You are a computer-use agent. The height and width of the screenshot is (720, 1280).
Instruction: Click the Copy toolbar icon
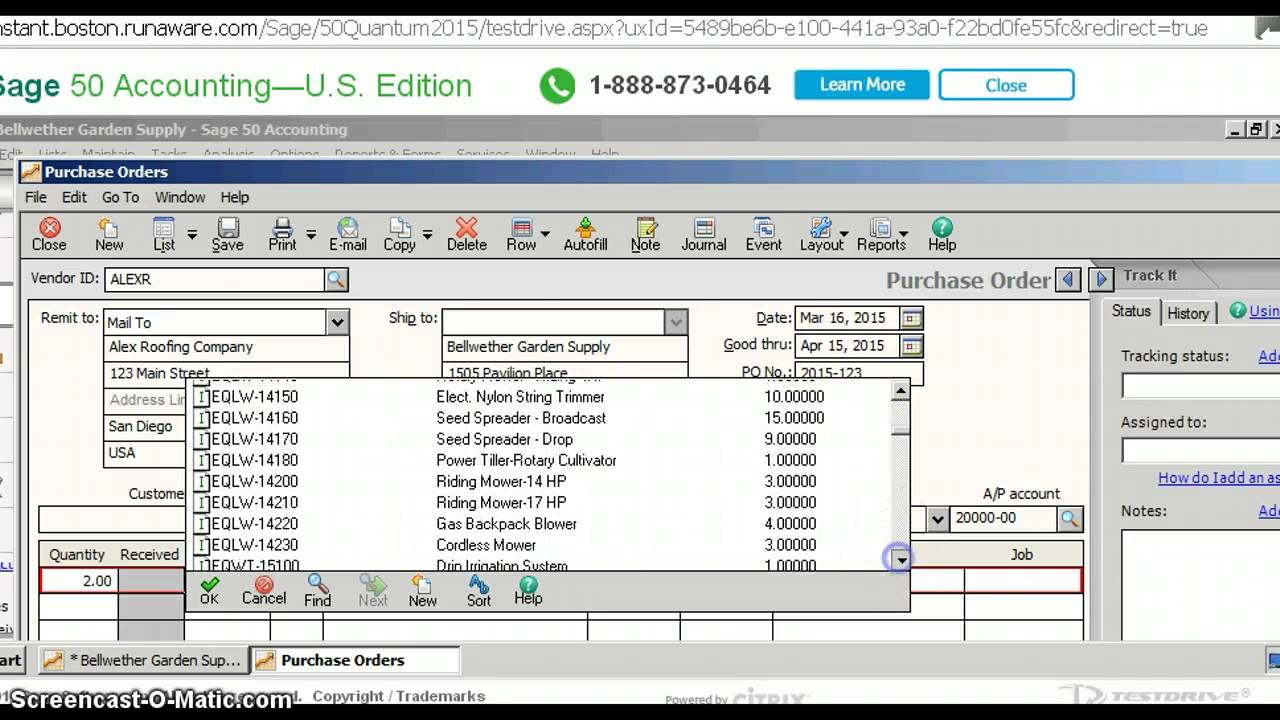point(399,235)
